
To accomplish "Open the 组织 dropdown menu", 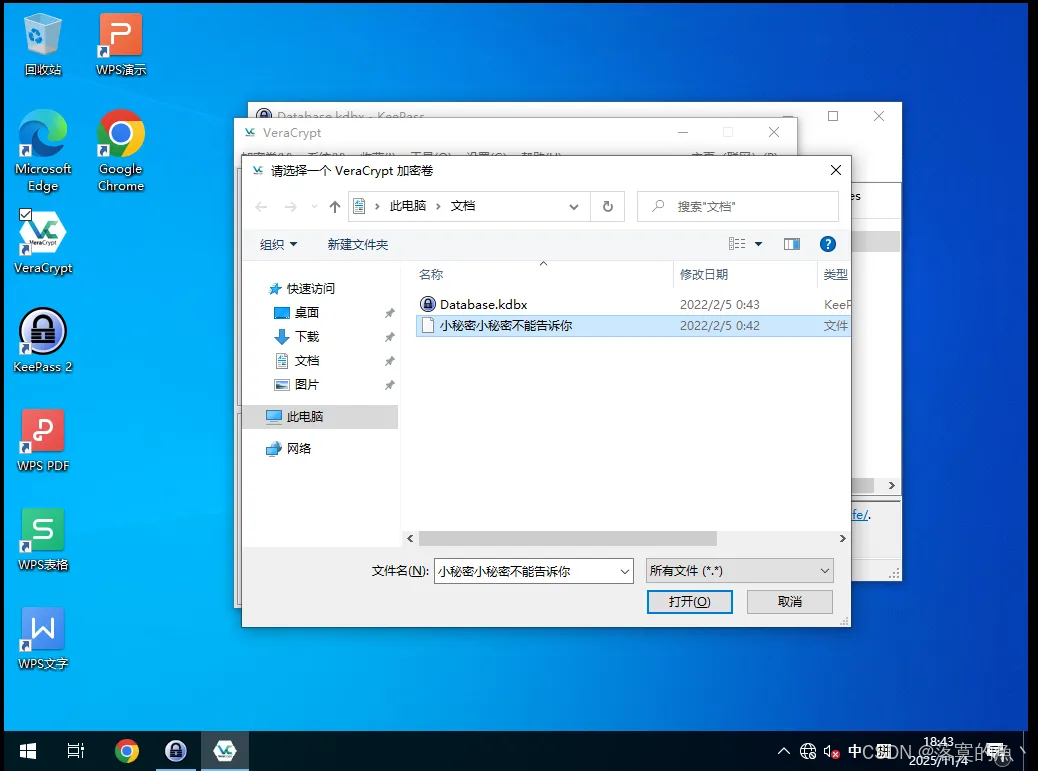I will click(x=277, y=243).
